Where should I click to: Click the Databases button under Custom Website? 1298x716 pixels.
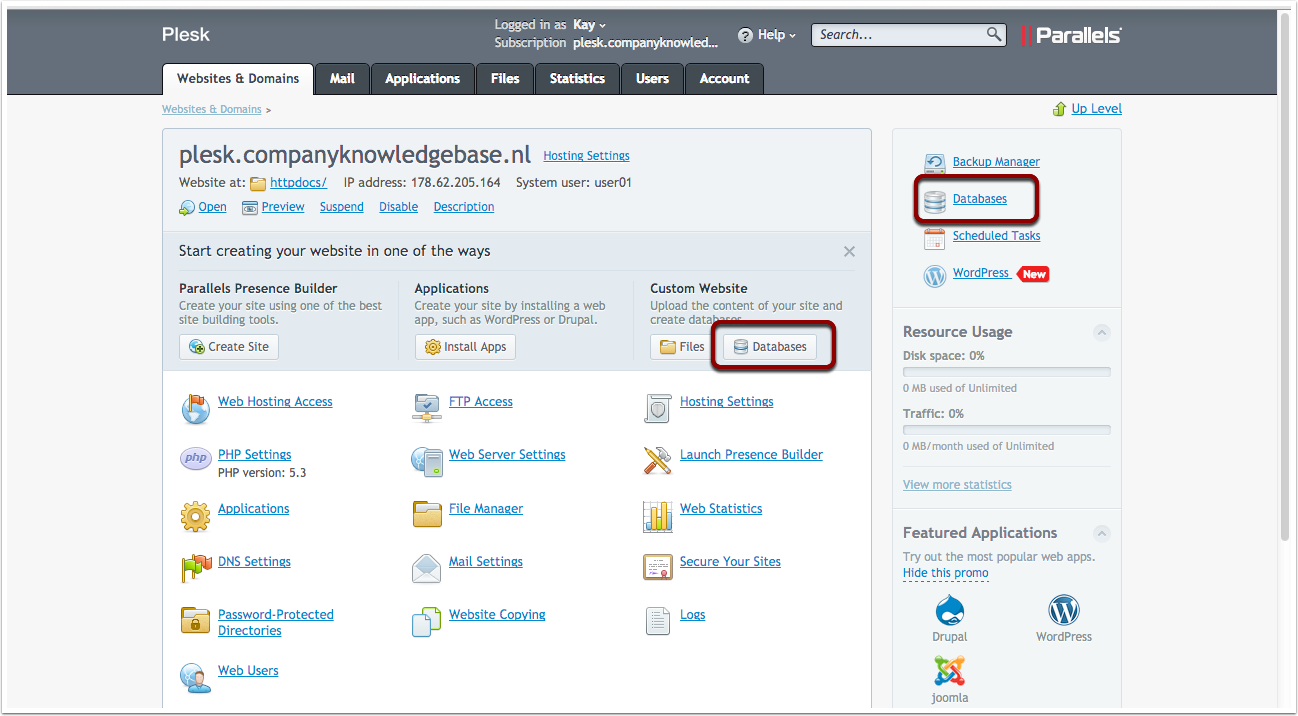770,347
